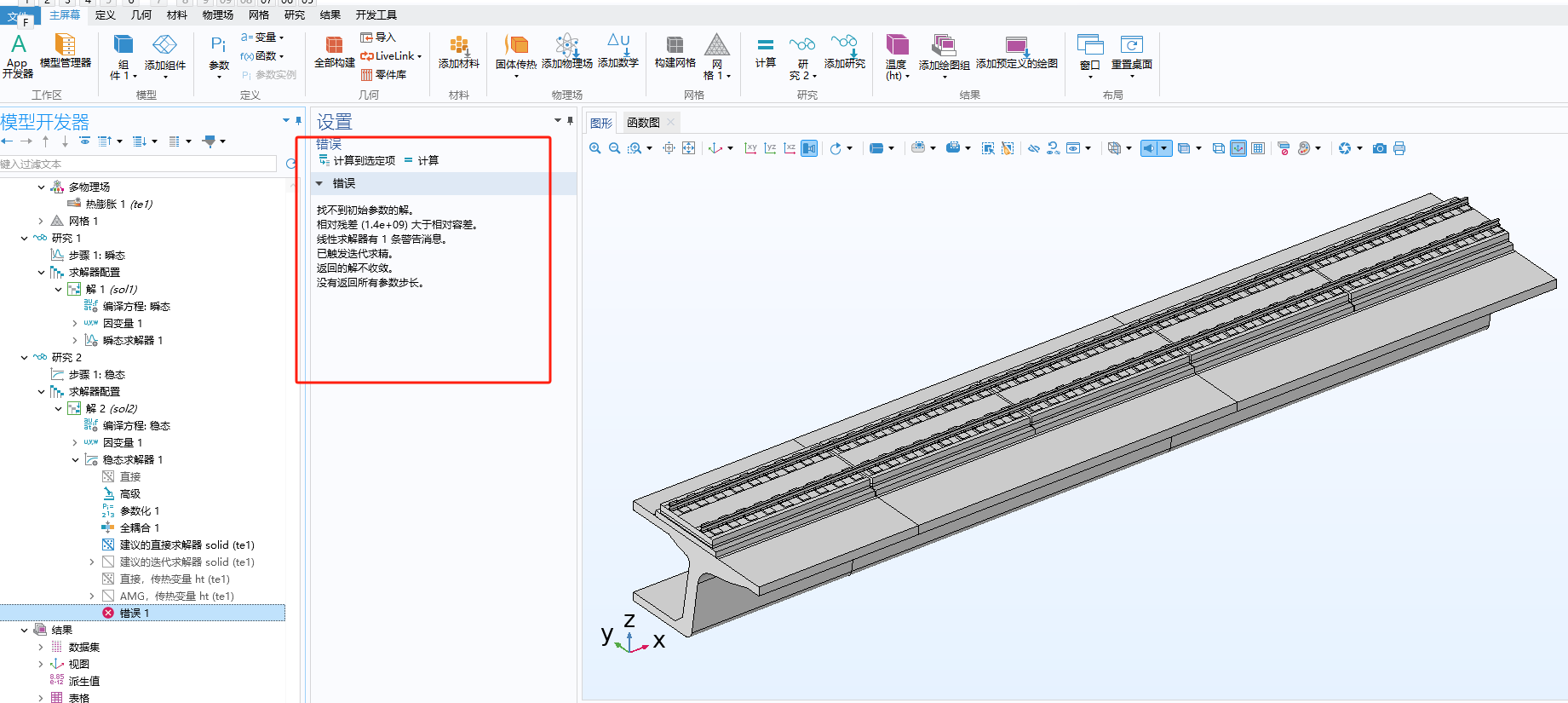Viewport: 1568px width, 703px height.
Task: Open the 材料 ribbon tab
Action: (x=177, y=14)
